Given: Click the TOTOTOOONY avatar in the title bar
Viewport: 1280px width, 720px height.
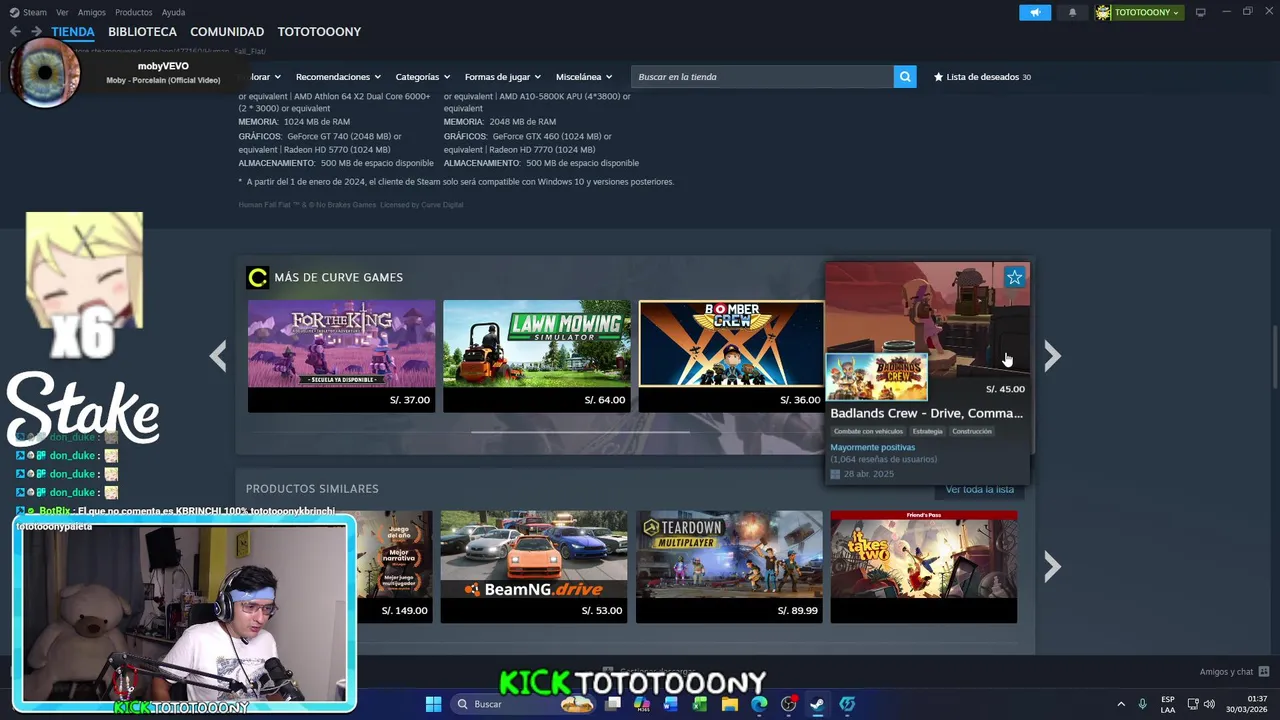Looking at the screenshot, I should click(1103, 12).
